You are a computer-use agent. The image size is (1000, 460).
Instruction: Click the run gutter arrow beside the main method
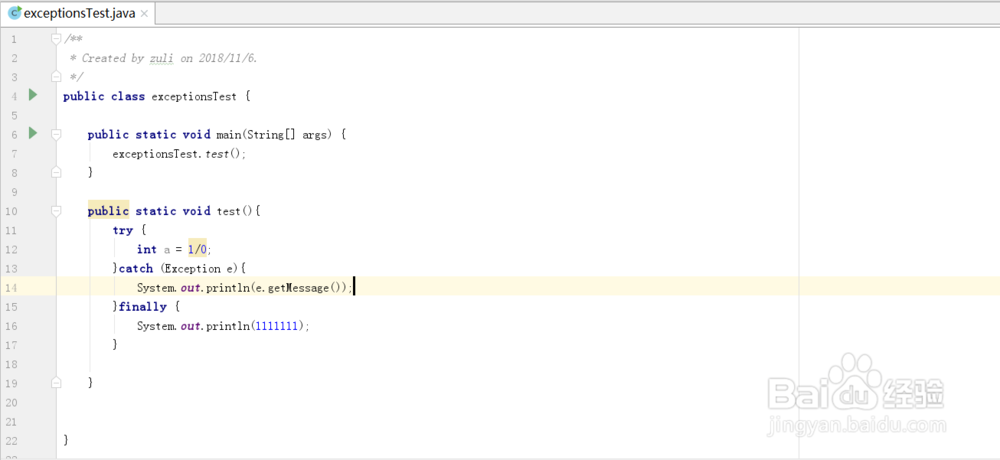coord(32,133)
